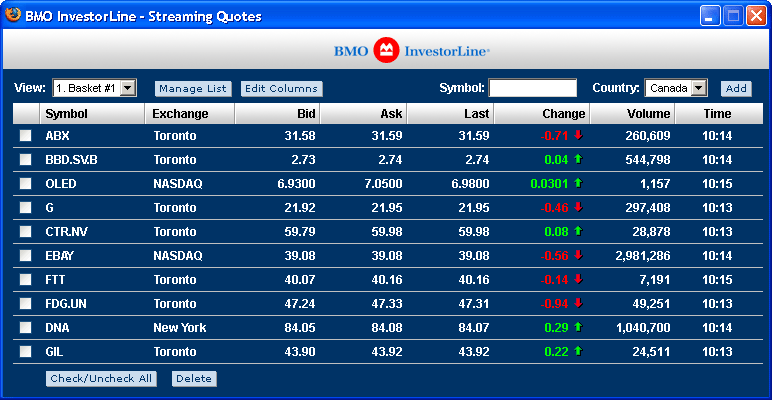
Task: Tick the EBAY row checkbox
Action: point(26,256)
